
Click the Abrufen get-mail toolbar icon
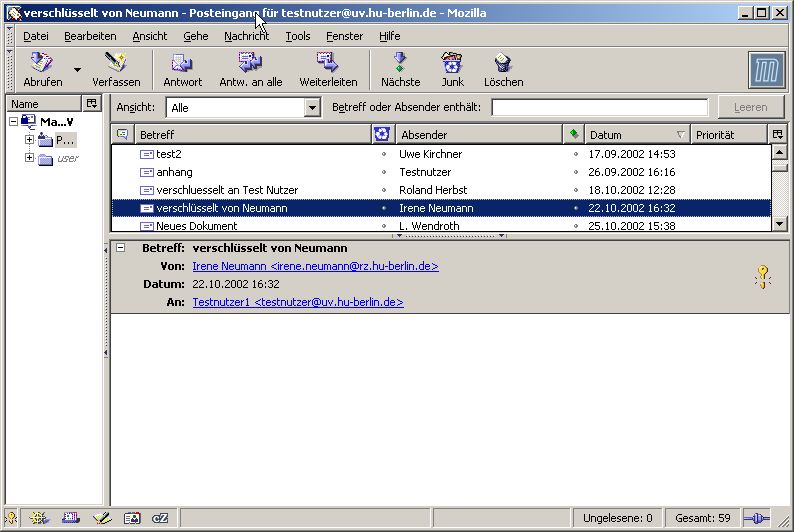click(42, 69)
